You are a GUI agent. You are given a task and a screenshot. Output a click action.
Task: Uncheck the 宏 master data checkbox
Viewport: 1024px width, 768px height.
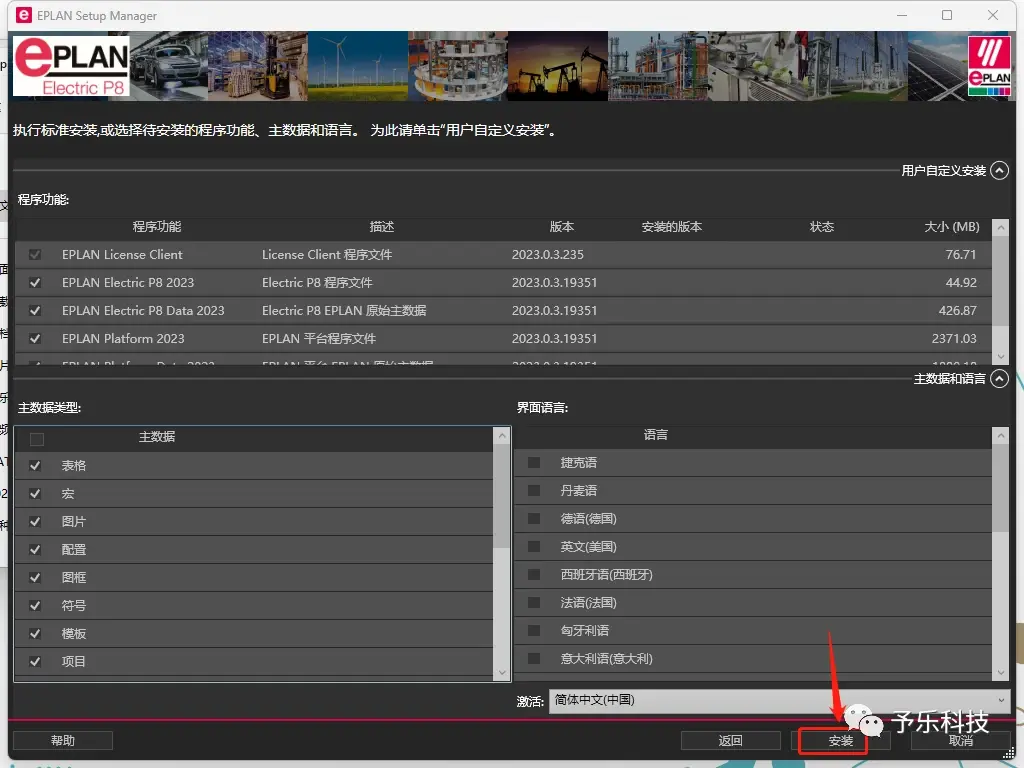click(x=35, y=494)
